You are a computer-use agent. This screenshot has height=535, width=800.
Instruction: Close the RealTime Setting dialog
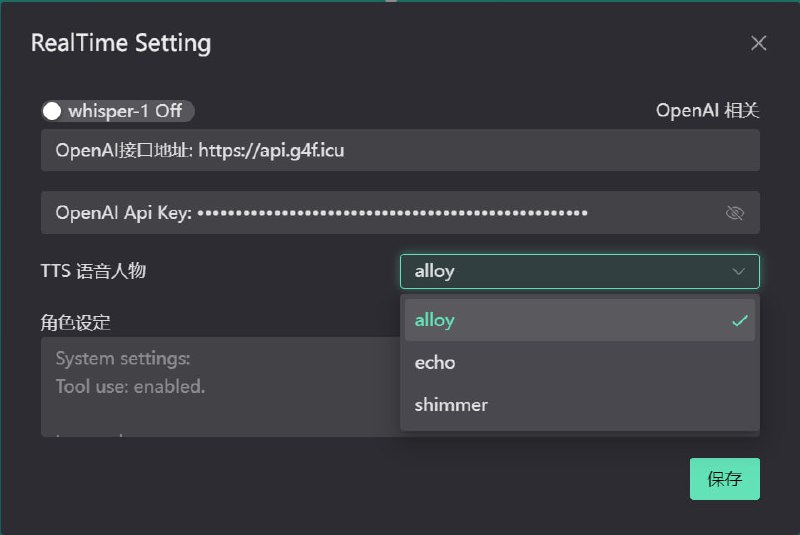(759, 43)
